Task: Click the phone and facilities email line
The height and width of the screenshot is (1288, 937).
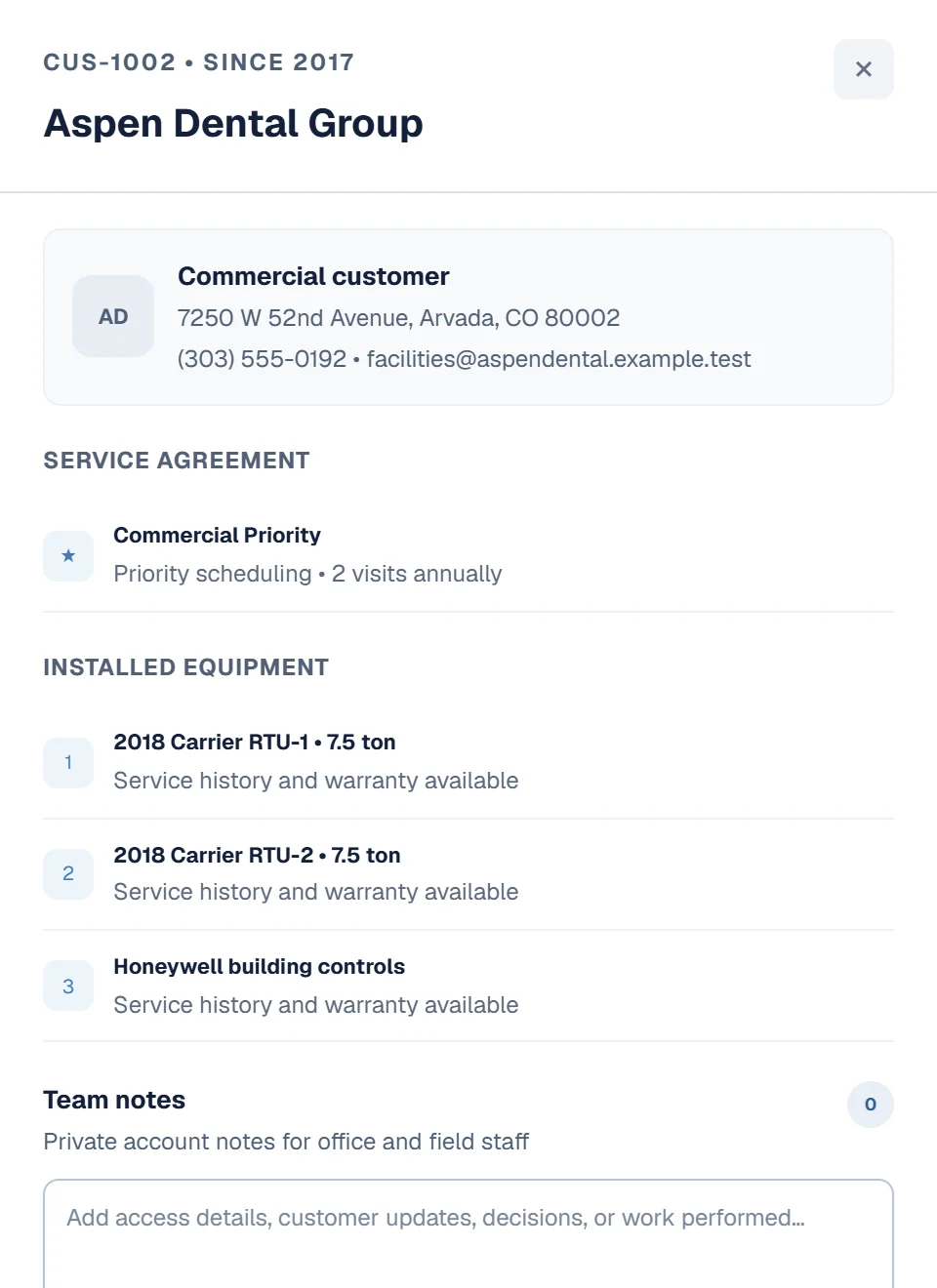Action: 464,359
